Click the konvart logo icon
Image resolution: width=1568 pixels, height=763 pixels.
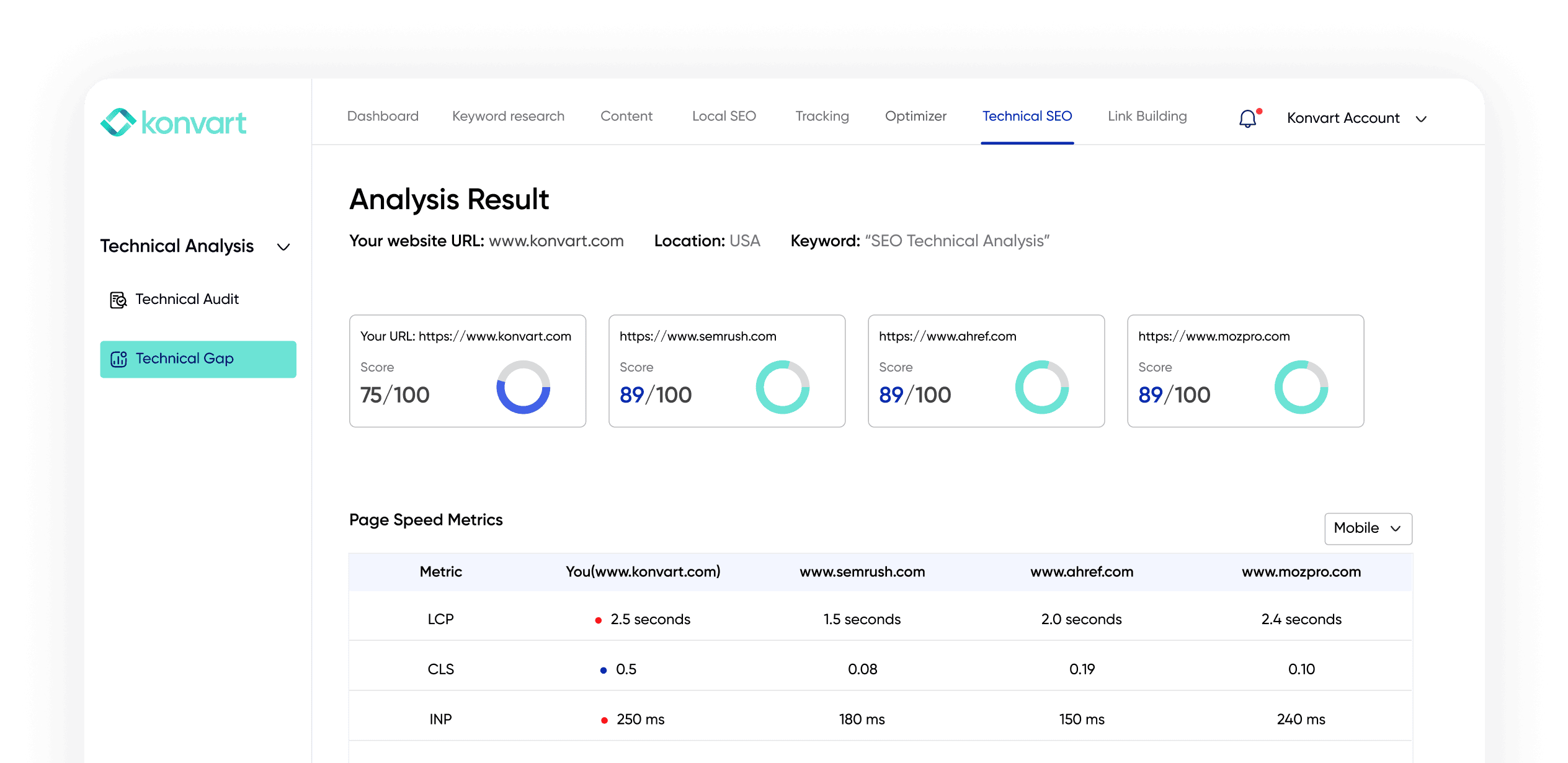click(118, 122)
